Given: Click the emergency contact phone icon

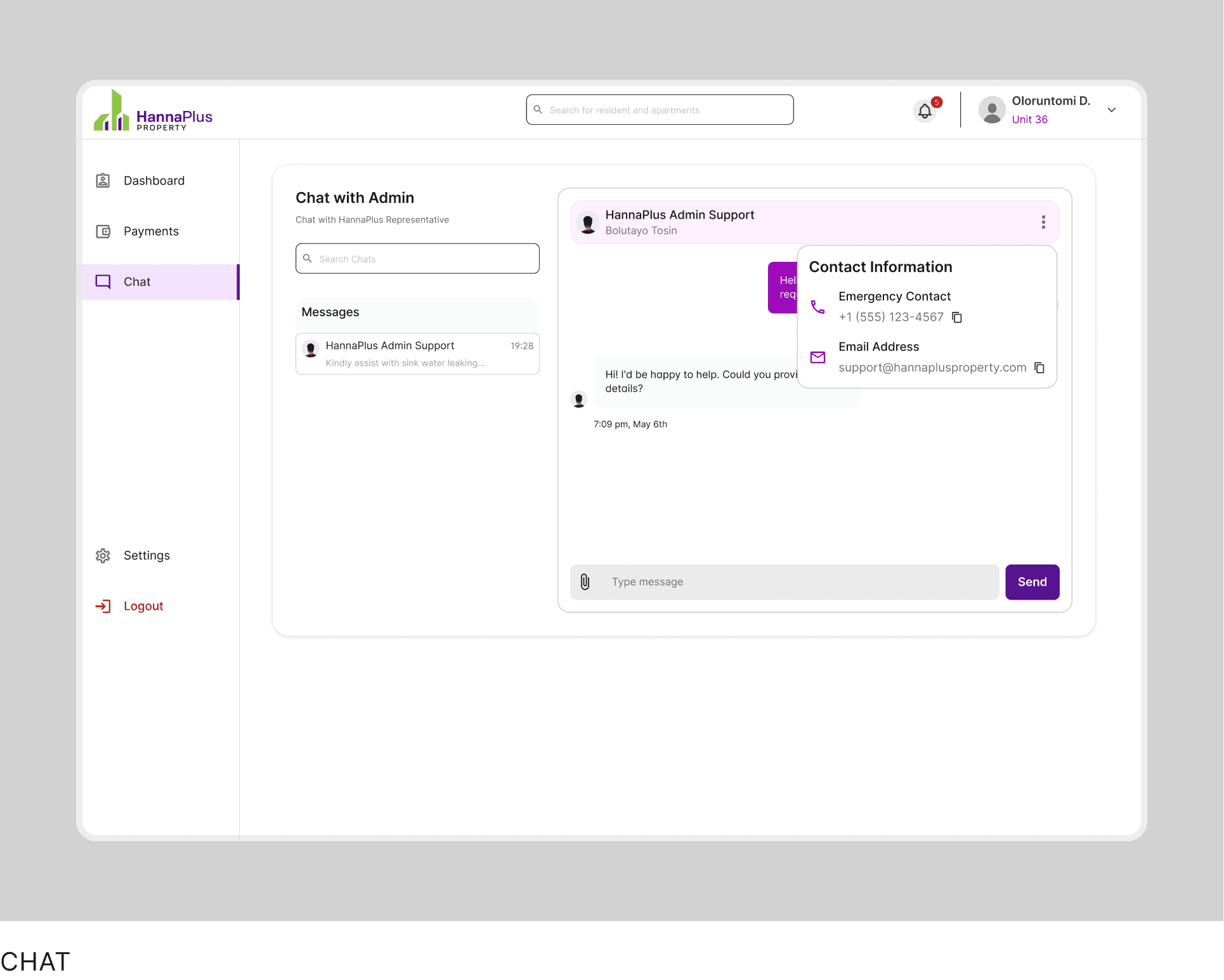Looking at the screenshot, I should click(x=817, y=307).
